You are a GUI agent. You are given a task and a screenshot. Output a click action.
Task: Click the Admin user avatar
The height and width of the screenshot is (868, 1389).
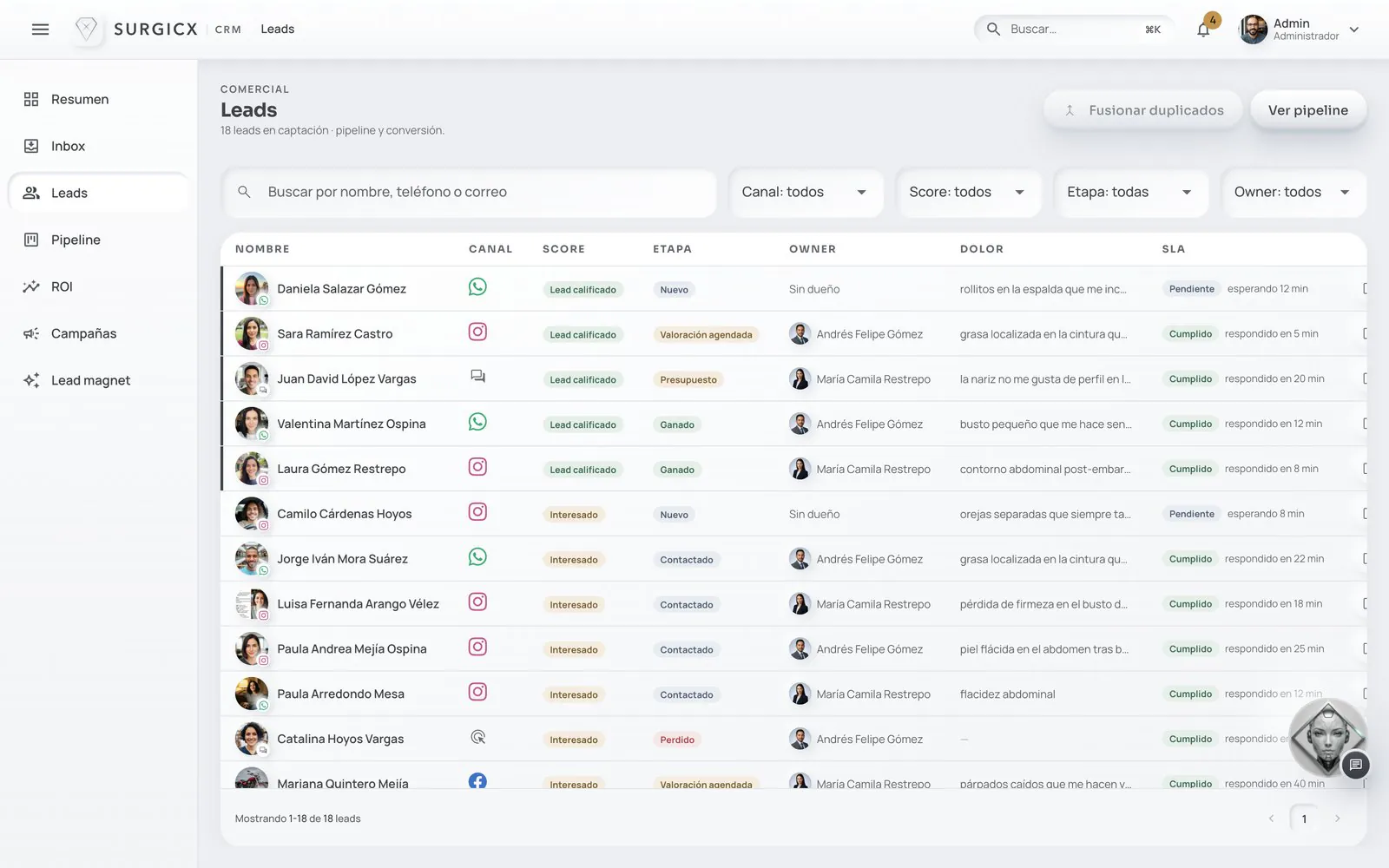[1253, 30]
